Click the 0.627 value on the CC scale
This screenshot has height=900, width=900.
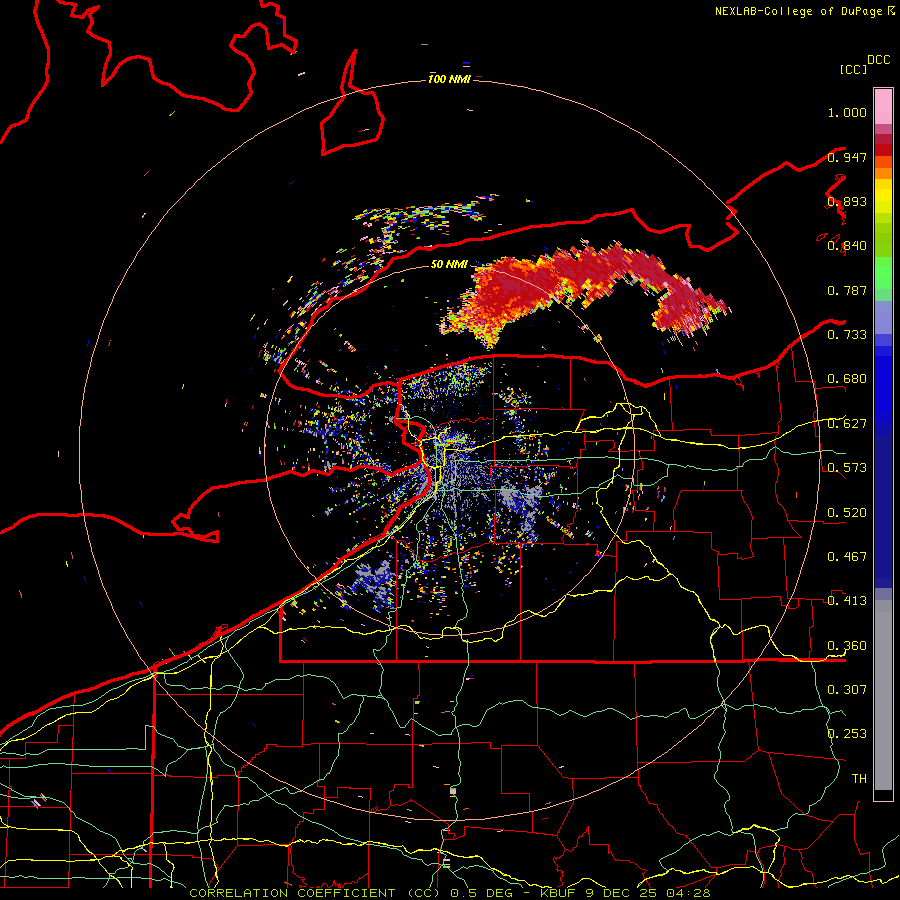point(847,424)
